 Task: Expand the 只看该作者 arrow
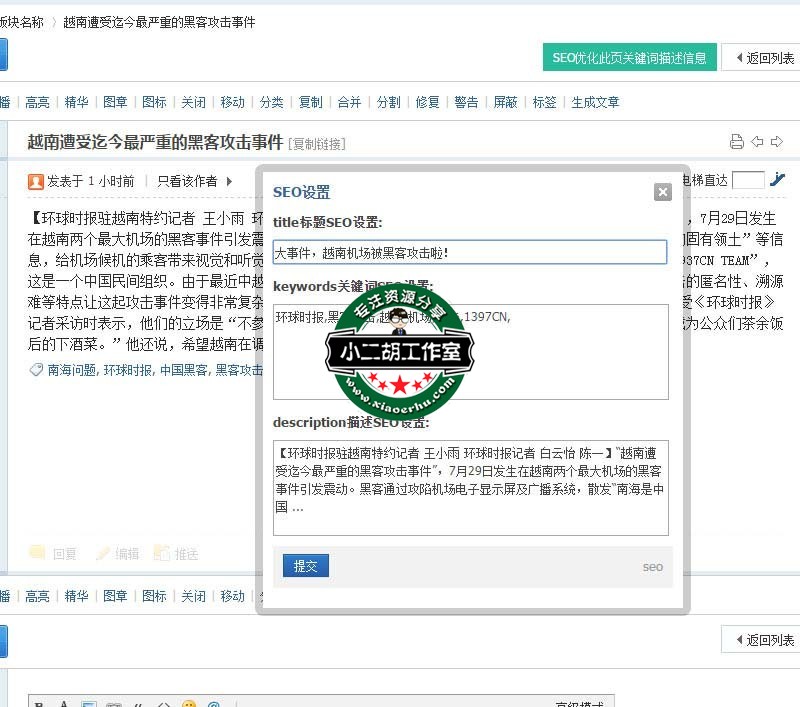click(229, 181)
